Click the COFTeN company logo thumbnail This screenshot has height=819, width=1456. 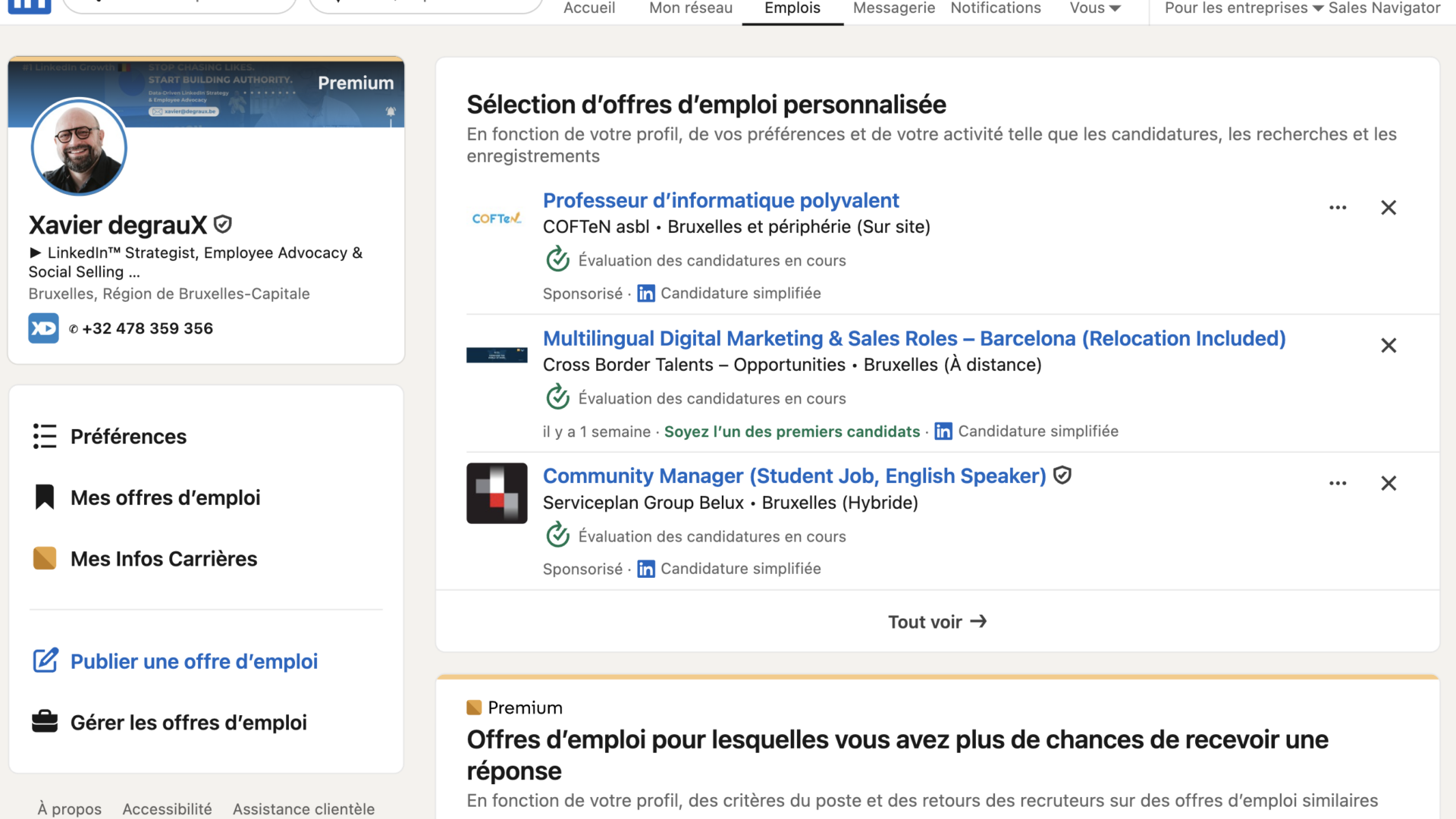click(x=497, y=218)
